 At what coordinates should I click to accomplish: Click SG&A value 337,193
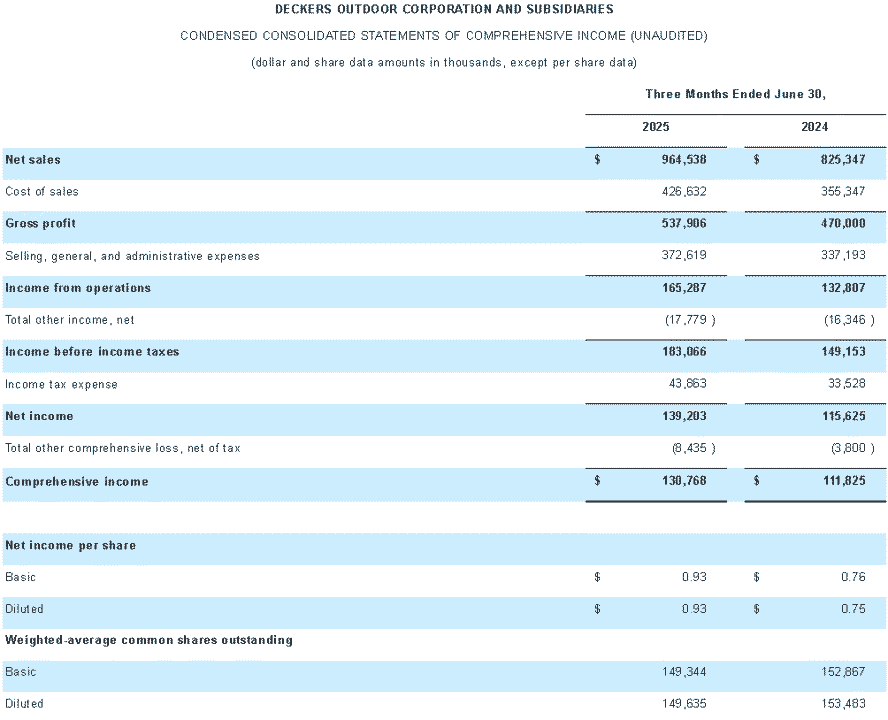[843, 255]
